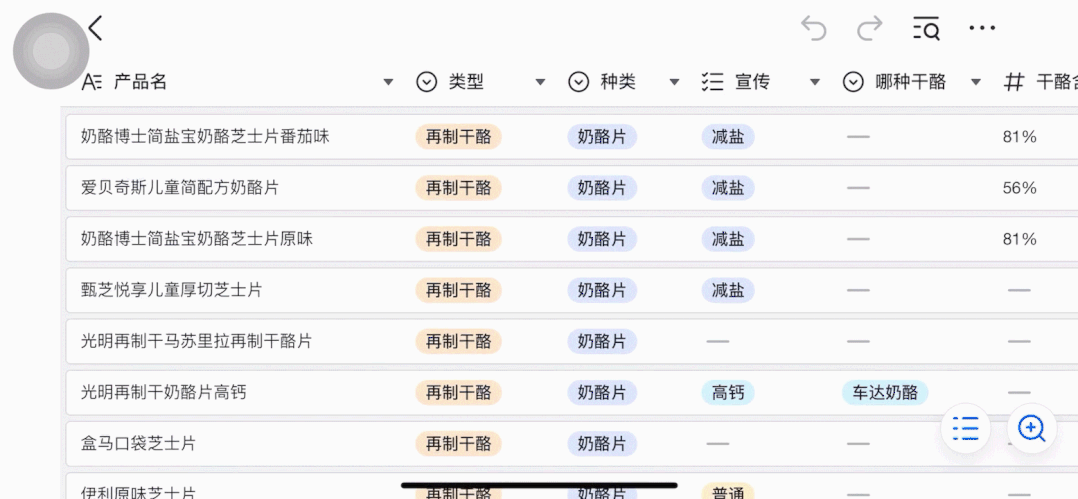Tap the floating list view button
Image resolution: width=1078 pixels, height=499 pixels.
(x=966, y=429)
